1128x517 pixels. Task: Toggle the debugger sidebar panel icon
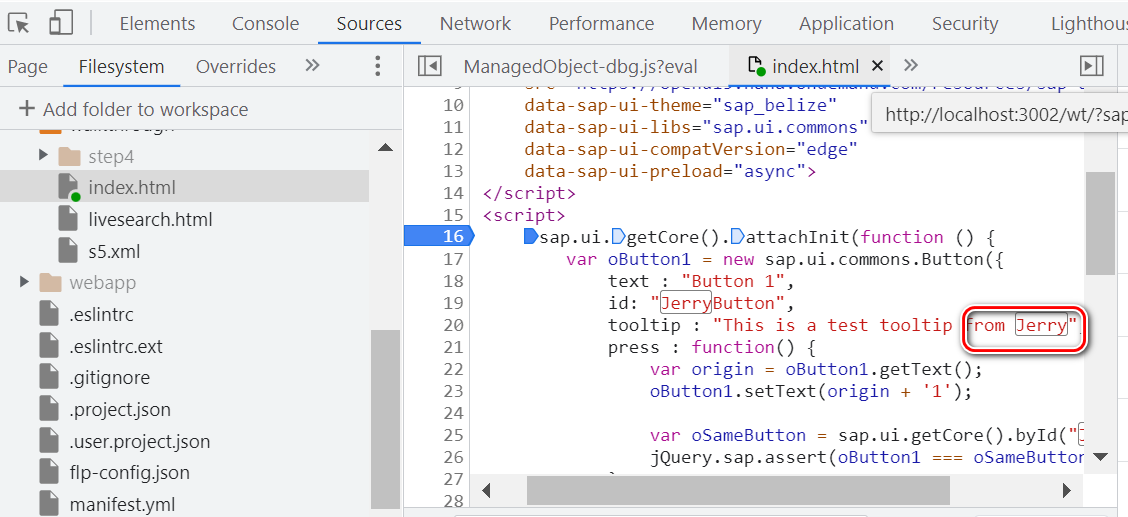(x=1092, y=66)
